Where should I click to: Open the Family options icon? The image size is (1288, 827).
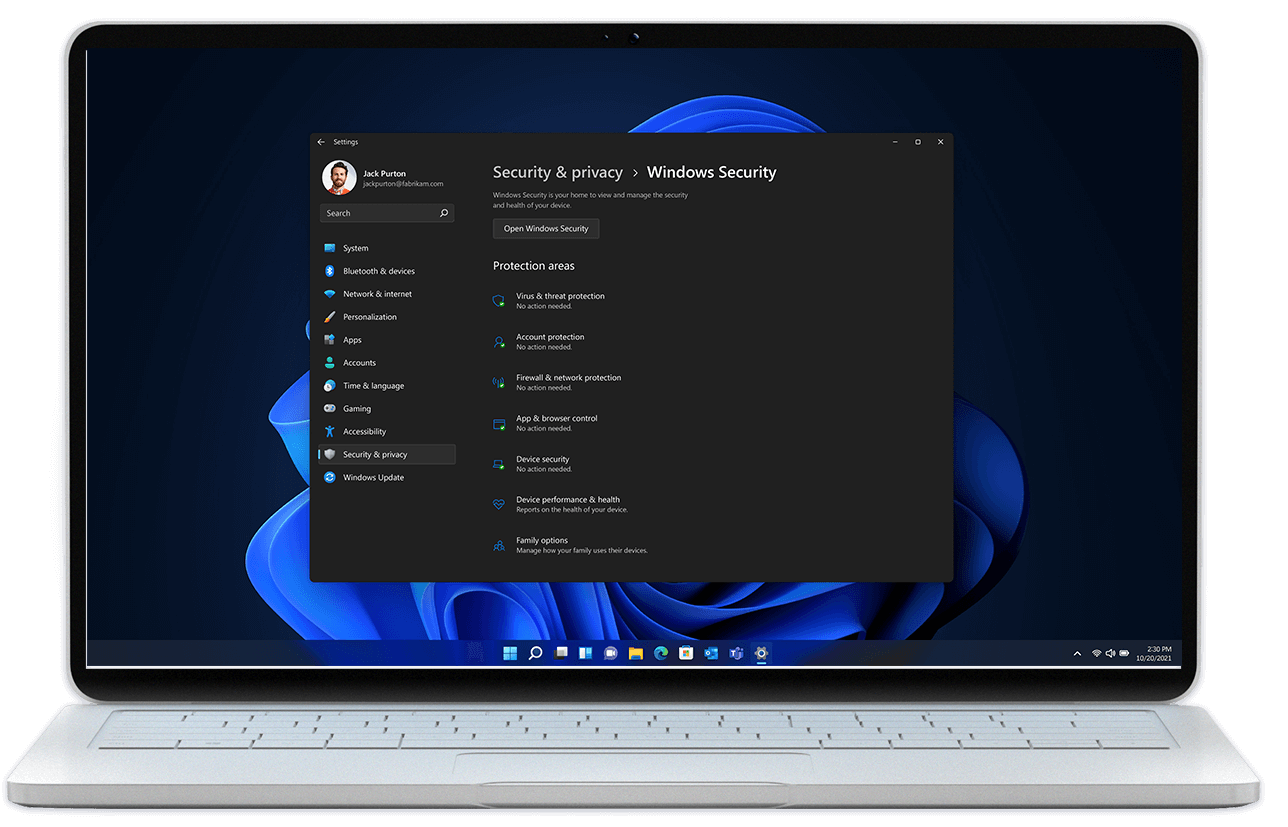pyautogui.click(x=499, y=545)
